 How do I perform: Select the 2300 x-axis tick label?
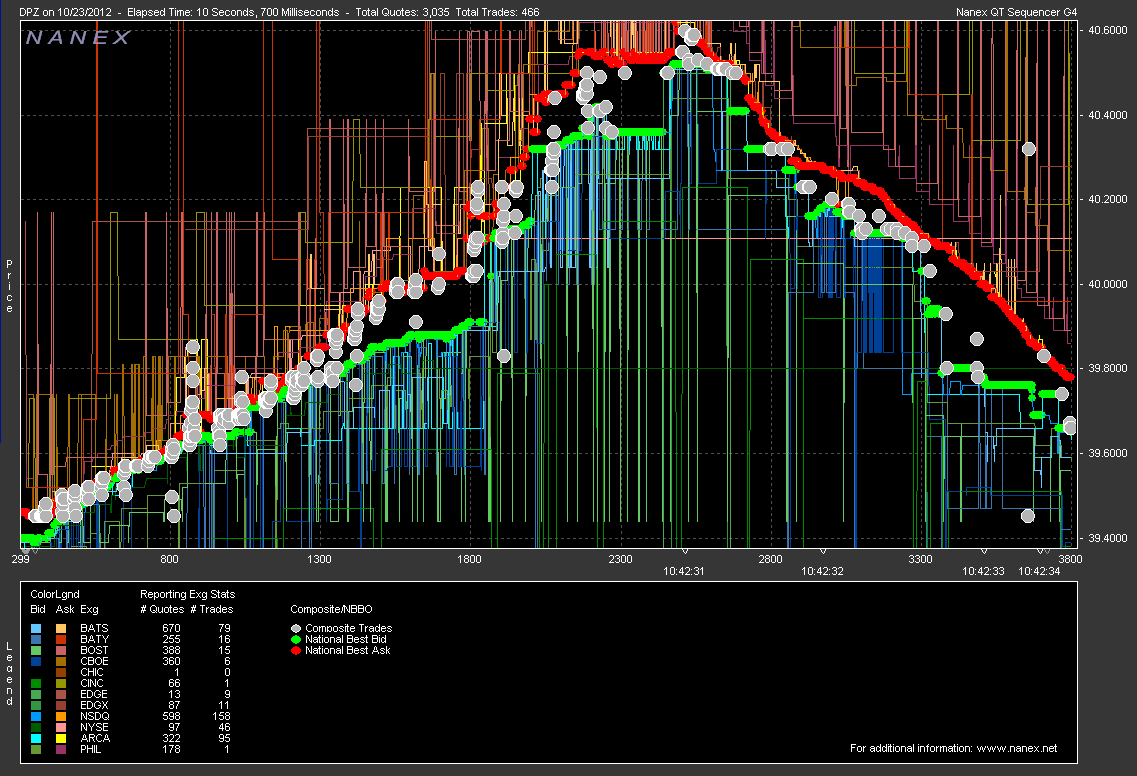[620, 559]
